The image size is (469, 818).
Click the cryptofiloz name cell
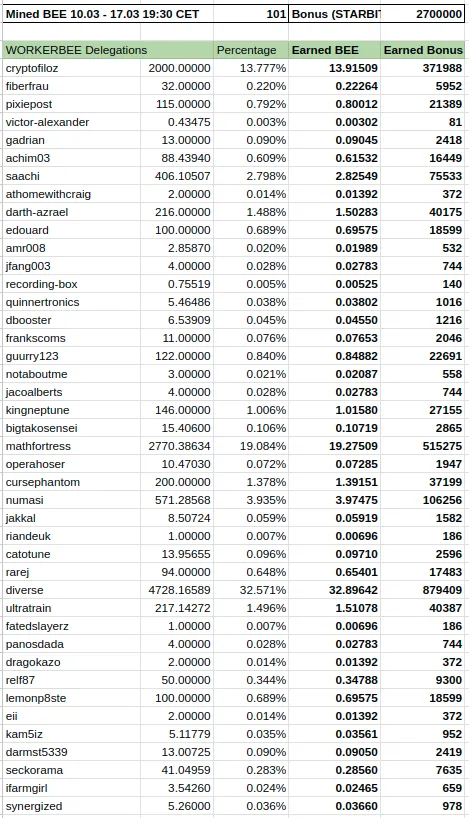71,68
